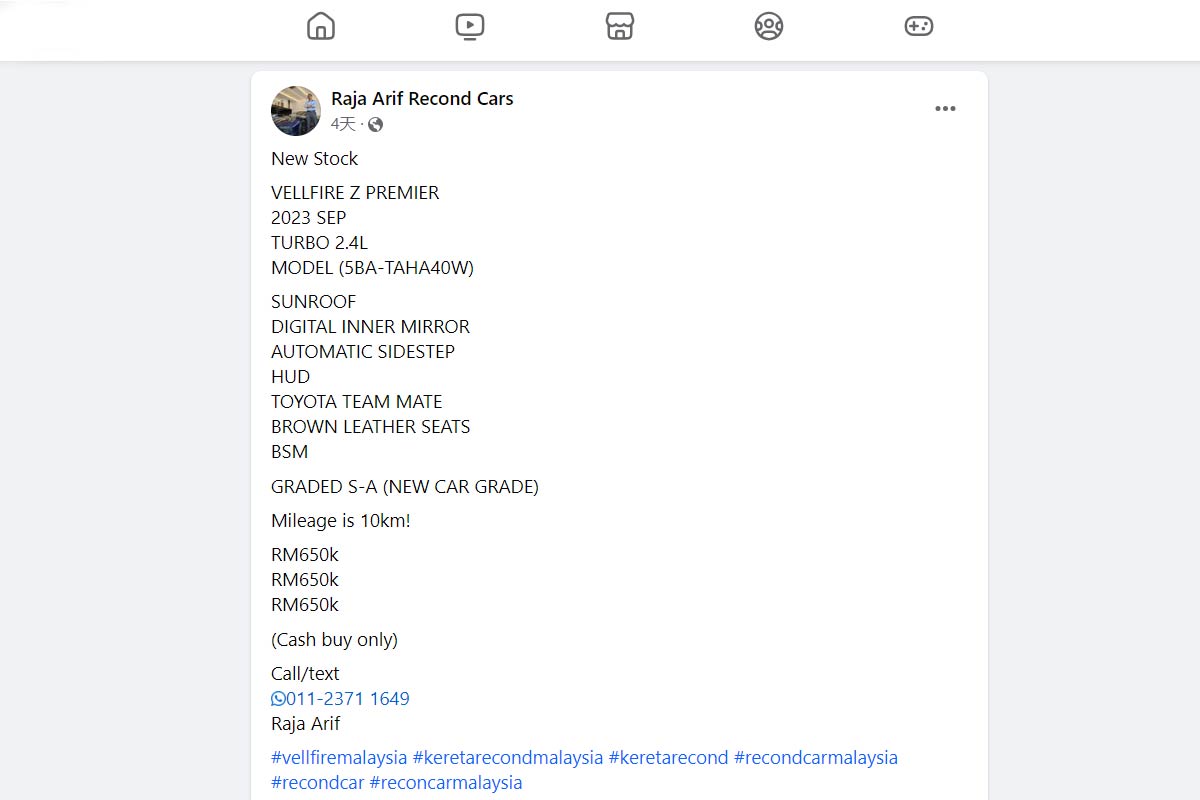1200x800 pixels.
Task: Open the #recondcarmalaysia hashtag
Action: click(816, 758)
